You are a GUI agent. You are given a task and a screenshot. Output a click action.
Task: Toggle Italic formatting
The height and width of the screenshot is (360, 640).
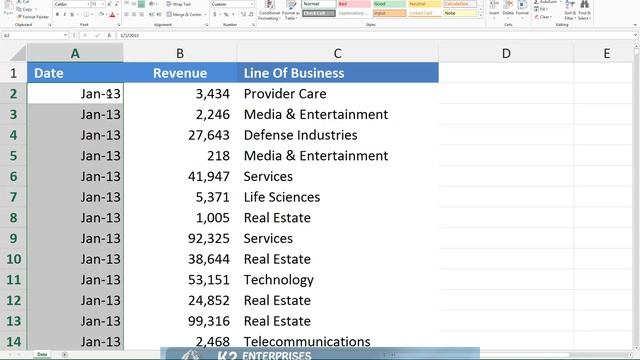[x=64, y=15]
